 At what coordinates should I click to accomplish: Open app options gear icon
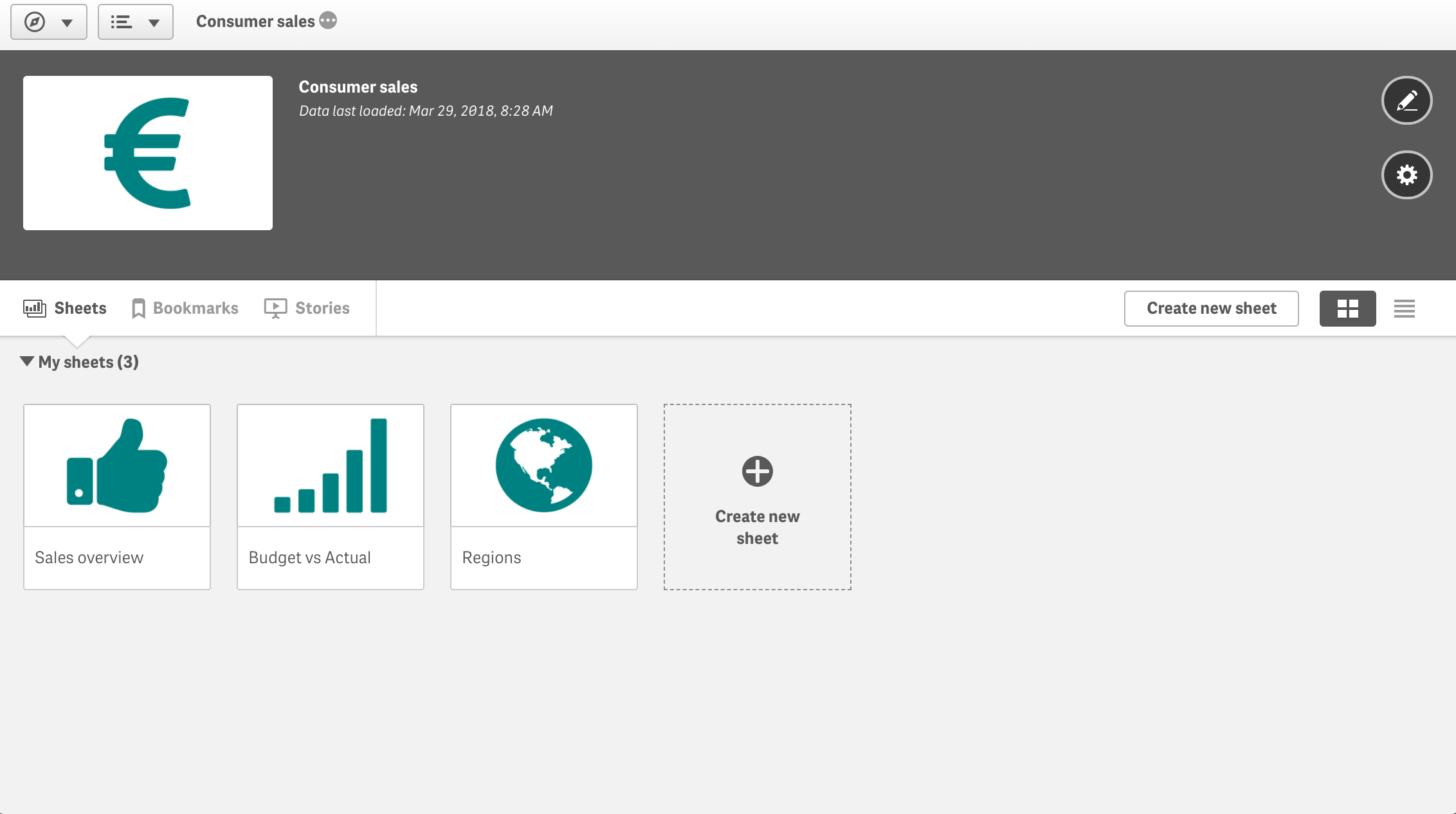(x=1406, y=175)
